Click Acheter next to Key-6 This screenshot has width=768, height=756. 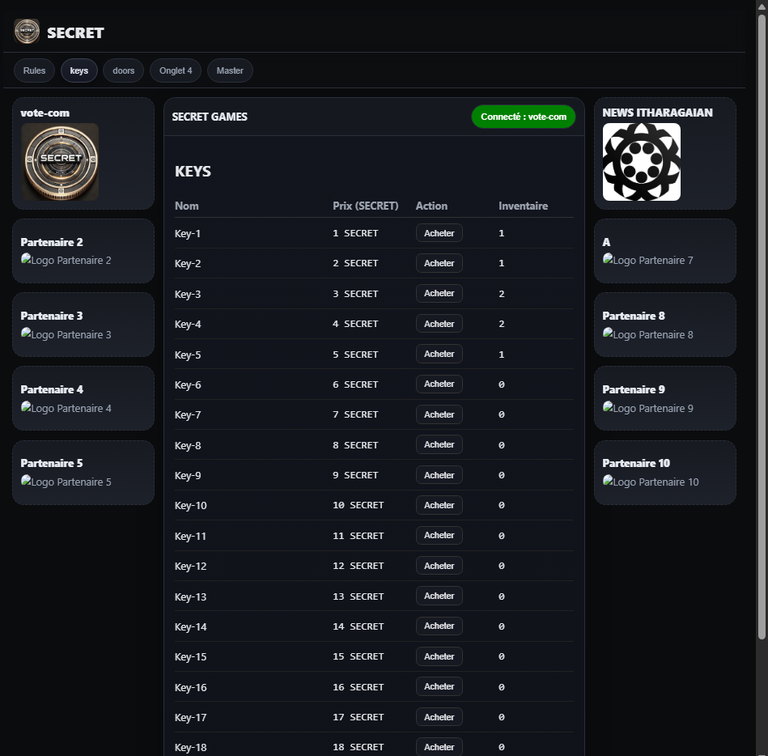[x=439, y=384]
